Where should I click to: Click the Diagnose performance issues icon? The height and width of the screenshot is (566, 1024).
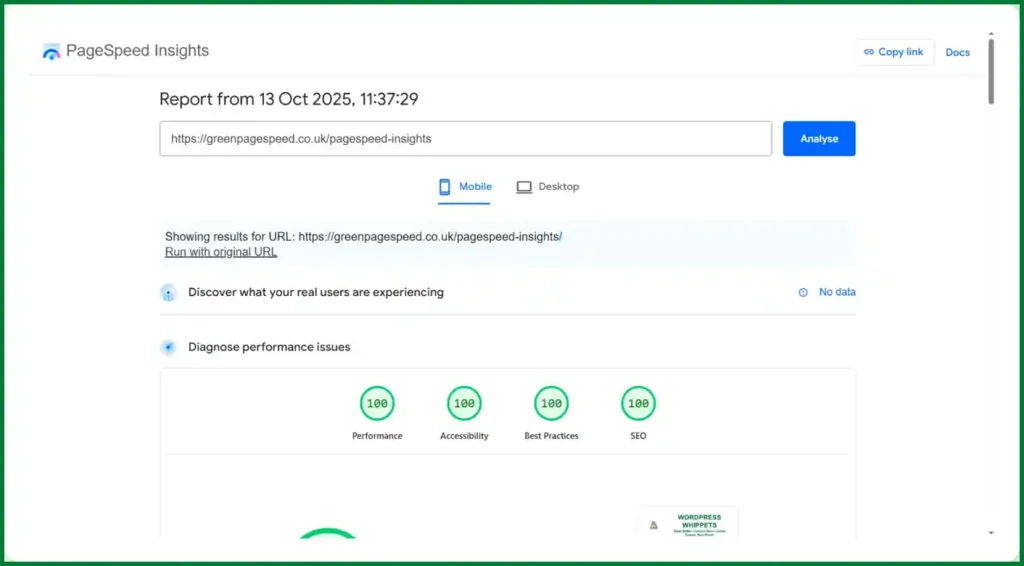pos(168,347)
